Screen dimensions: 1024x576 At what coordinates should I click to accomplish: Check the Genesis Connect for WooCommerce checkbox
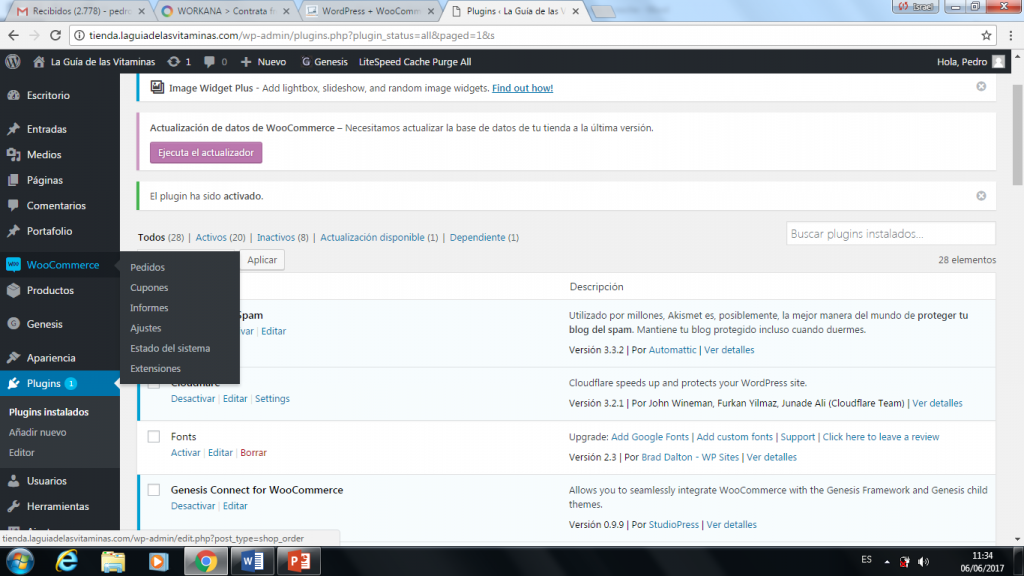click(153, 490)
